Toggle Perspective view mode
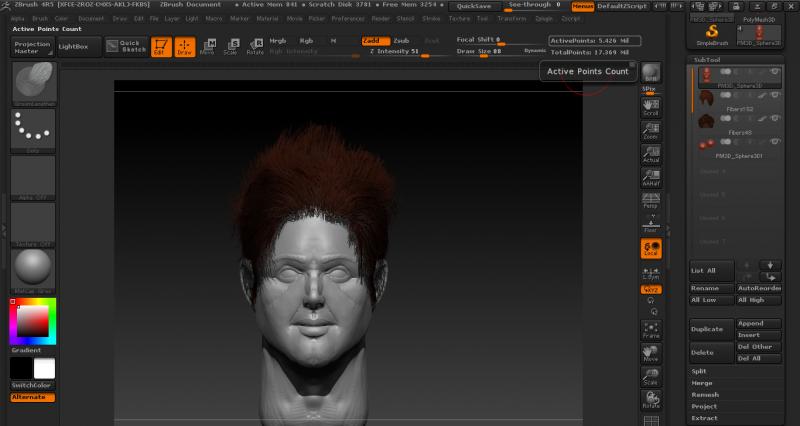The width and height of the screenshot is (800, 426). (651, 200)
